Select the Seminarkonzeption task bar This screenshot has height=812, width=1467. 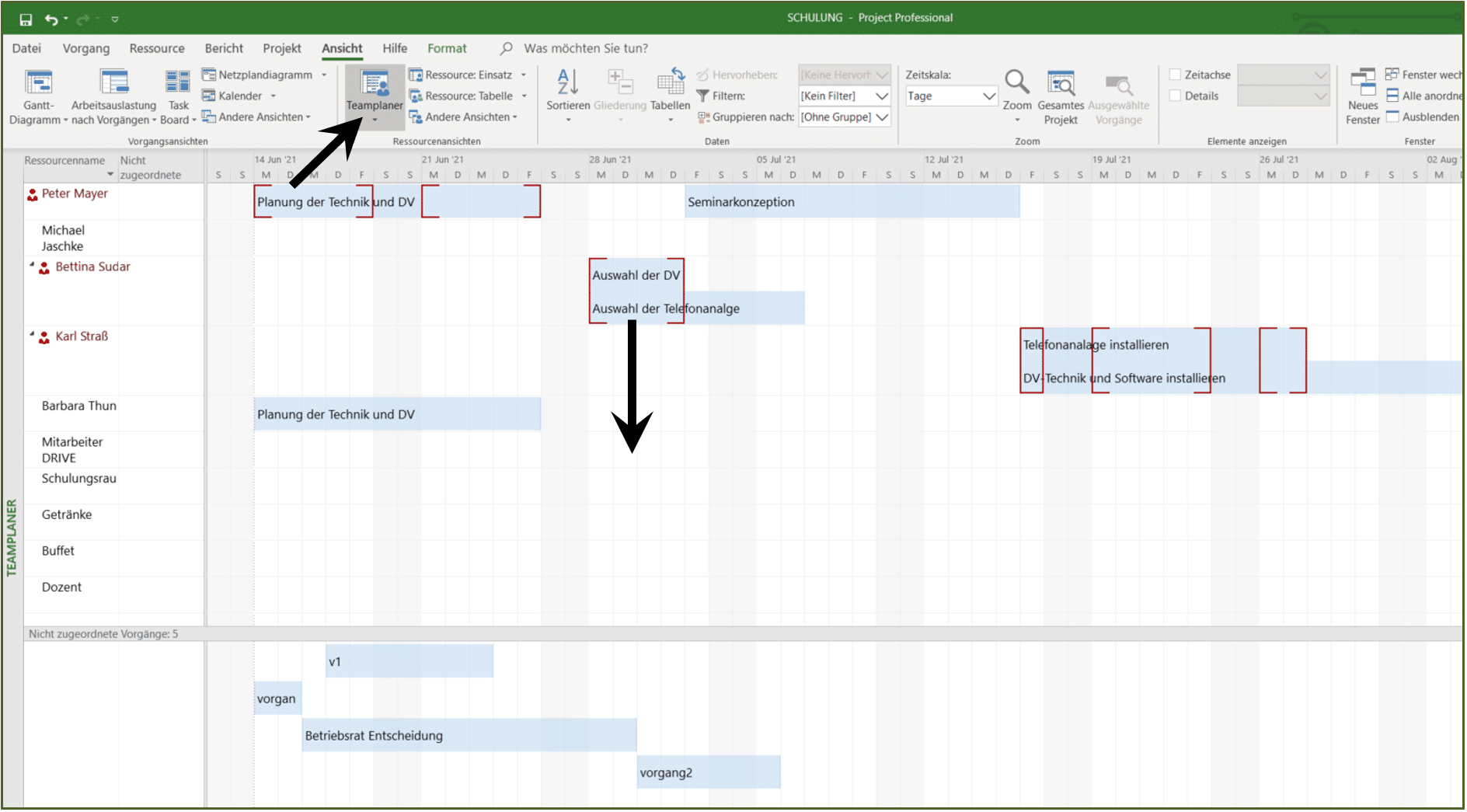tap(852, 202)
